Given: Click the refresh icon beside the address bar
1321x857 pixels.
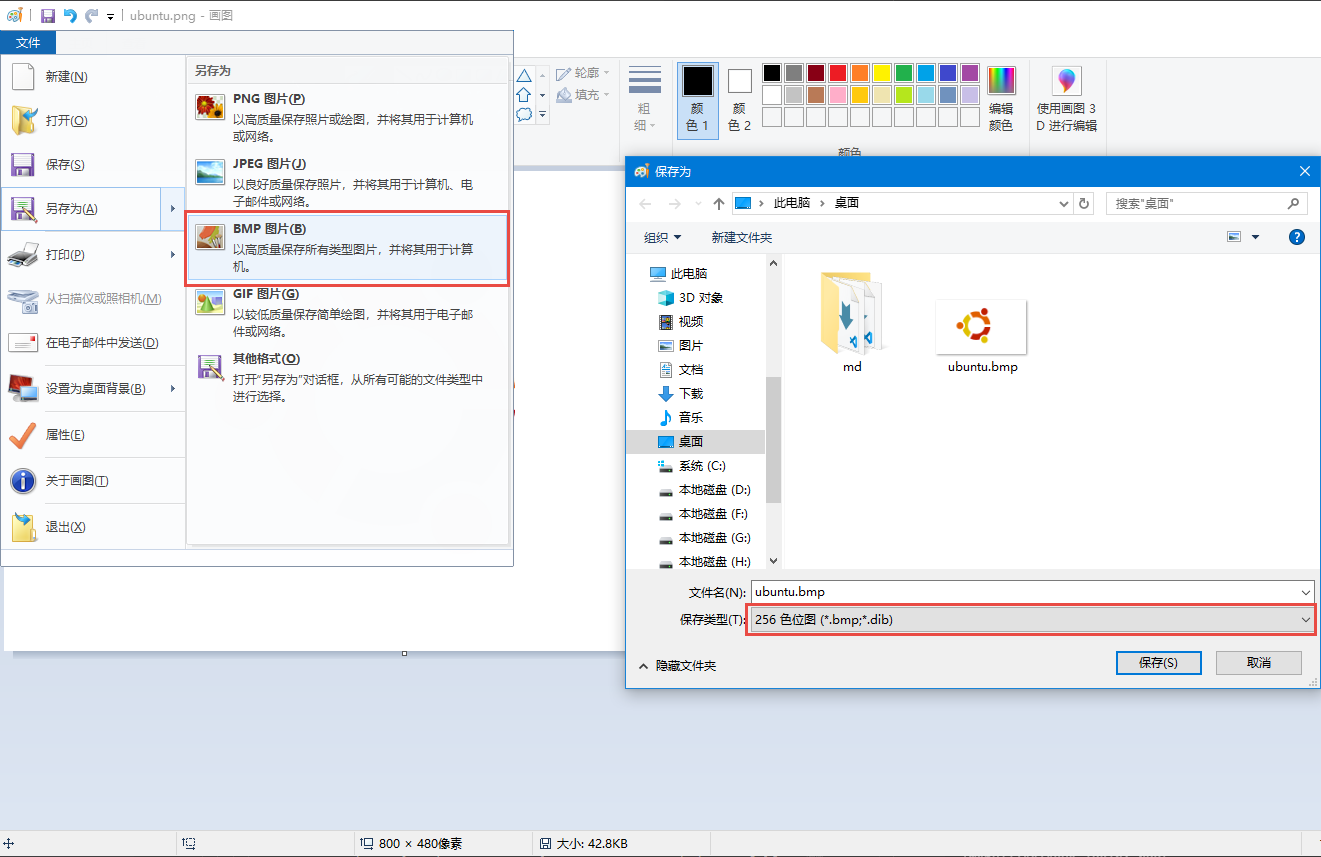Looking at the screenshot, I should pyautogui.click(x=1084, y=203).
